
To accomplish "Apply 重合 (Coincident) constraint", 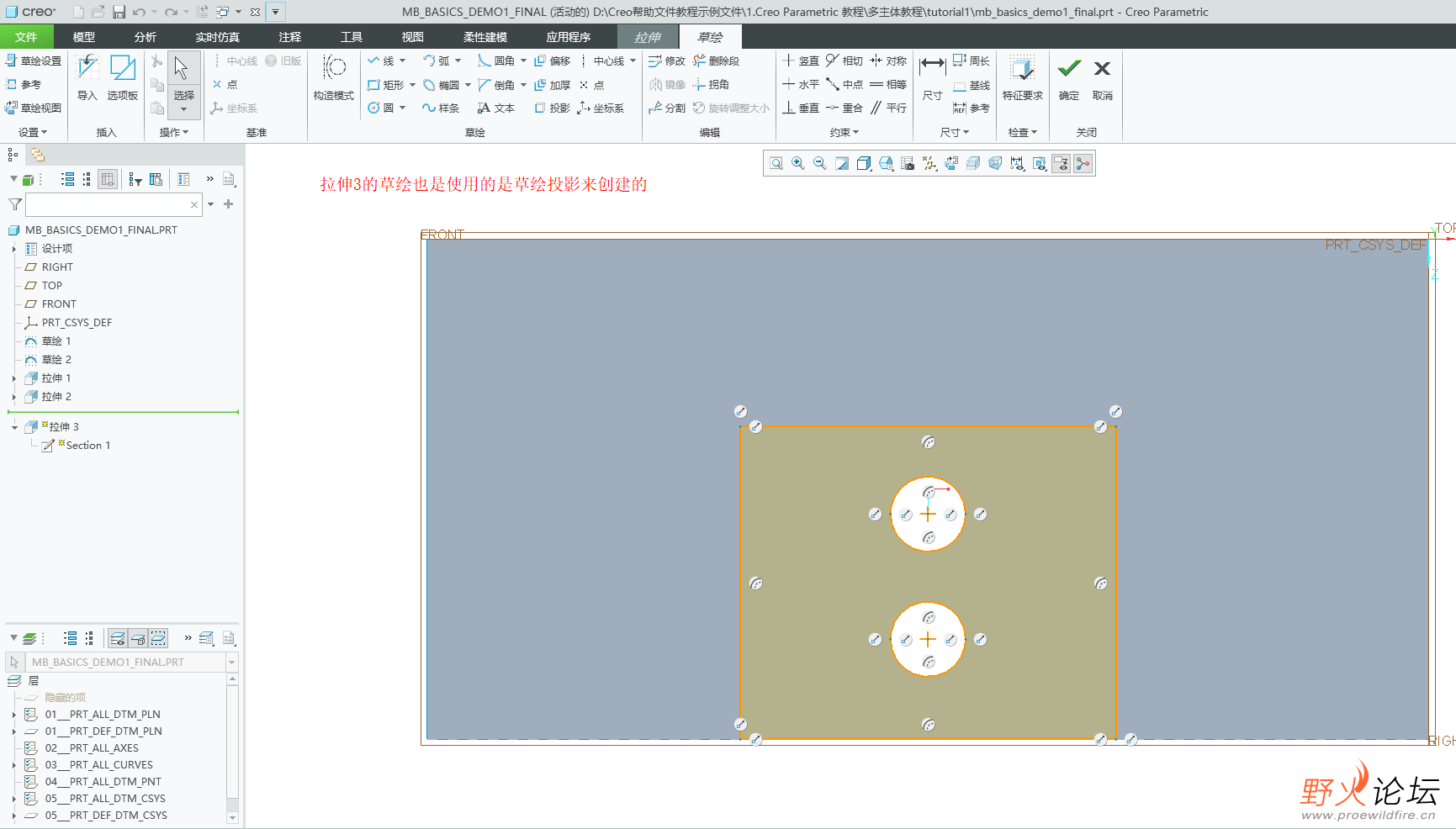I will click(844, 108).
